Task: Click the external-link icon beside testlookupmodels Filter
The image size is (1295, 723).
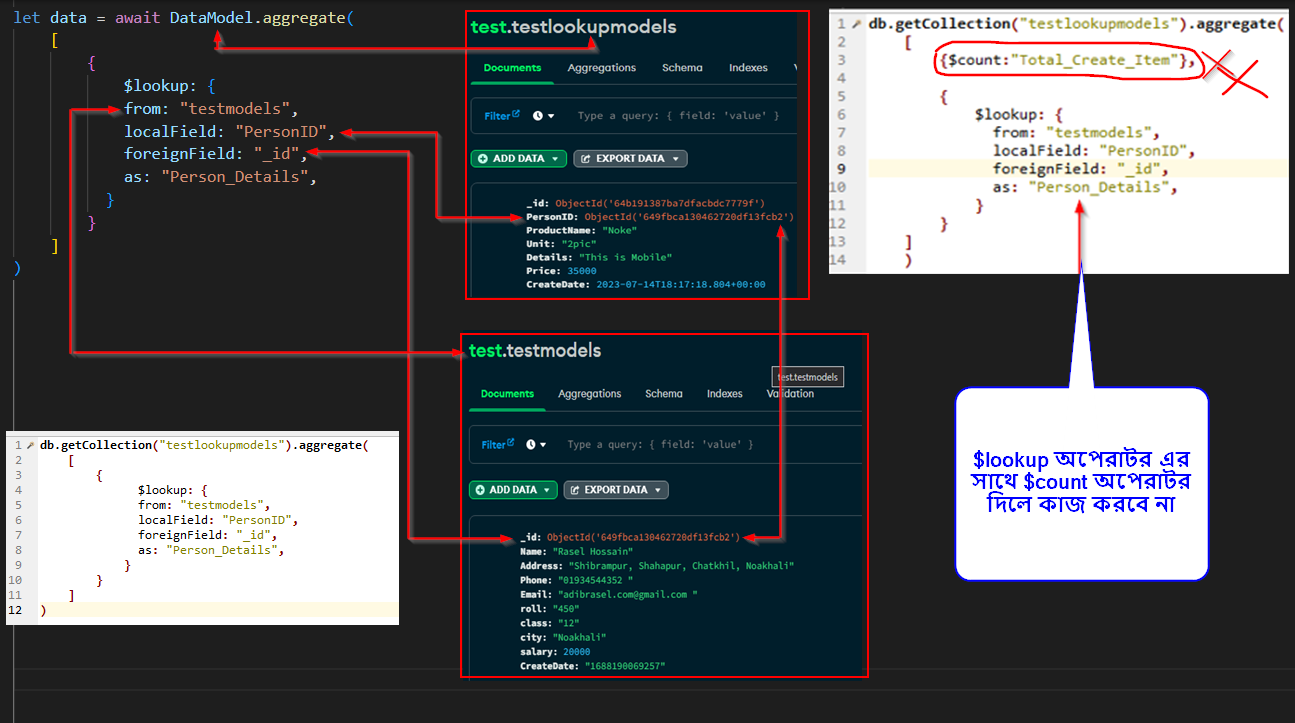Action: coord(516,115)
